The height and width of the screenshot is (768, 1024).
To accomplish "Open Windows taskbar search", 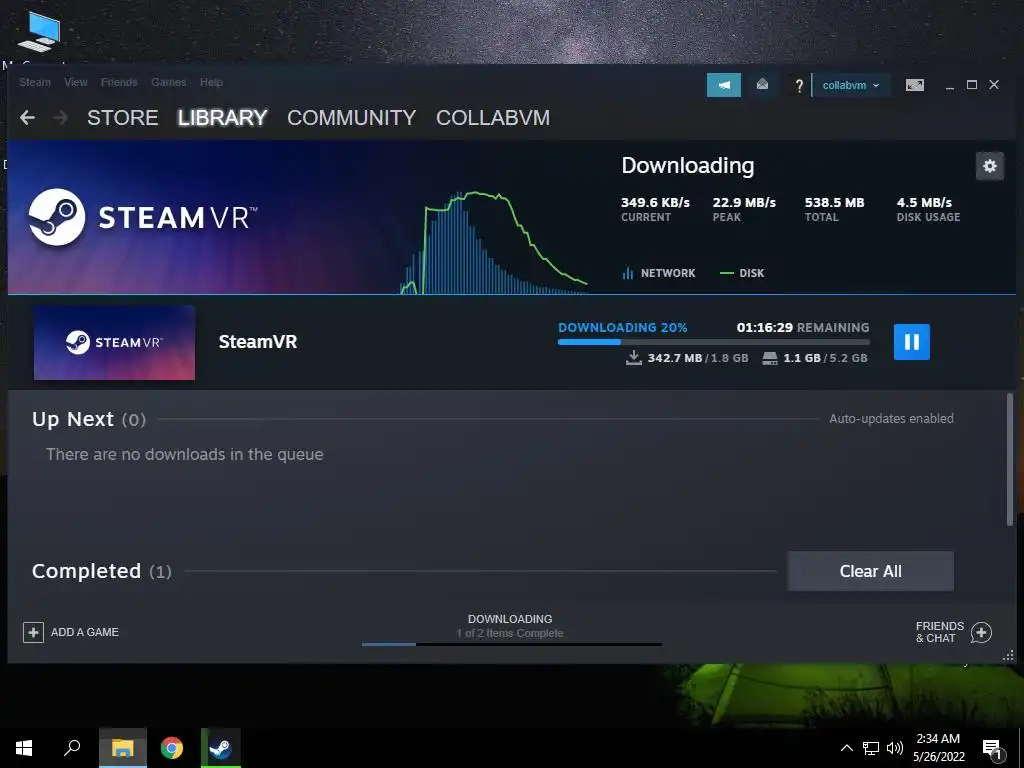I will [72, 748].
